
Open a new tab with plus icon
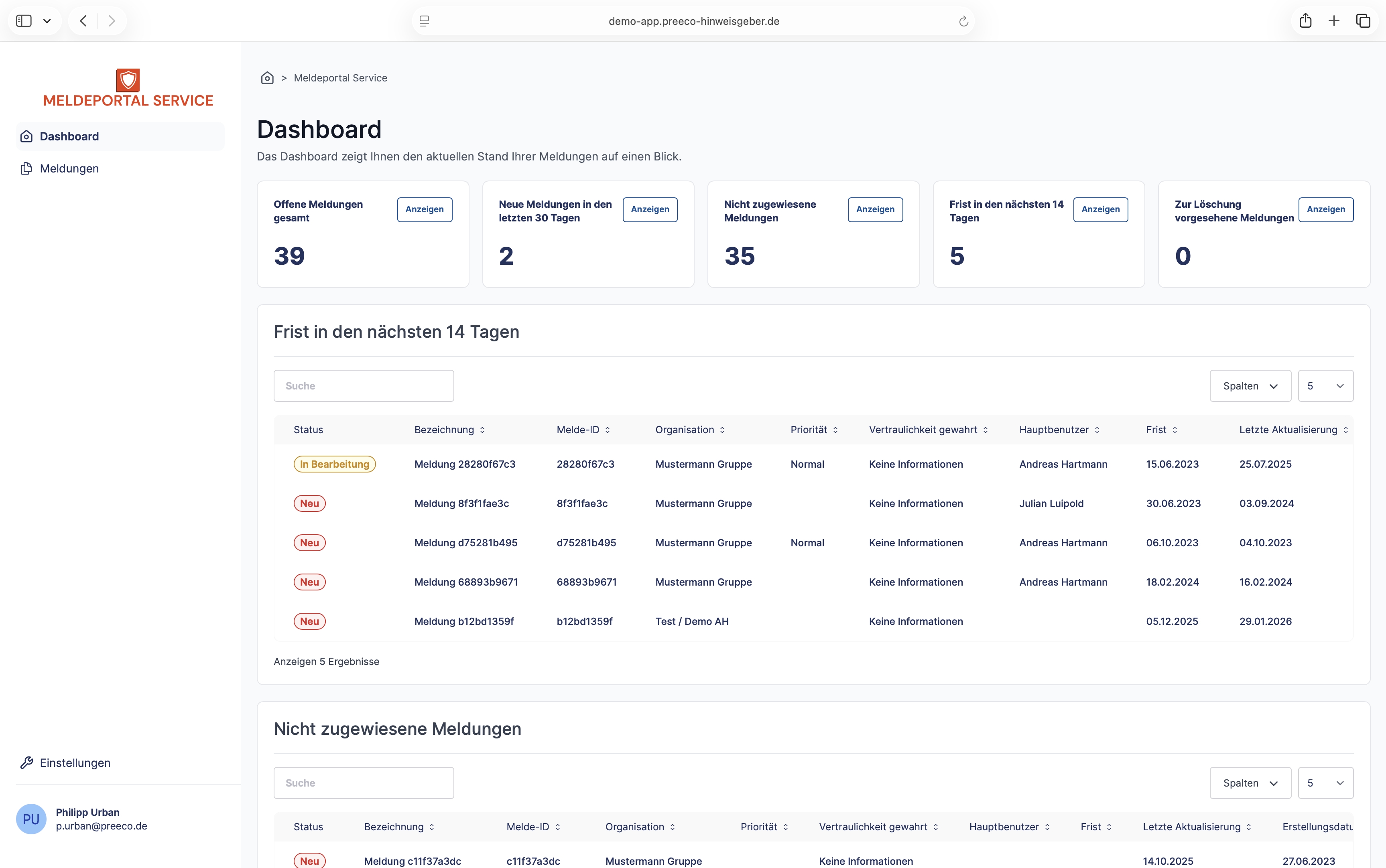(x=1334, y=21)
